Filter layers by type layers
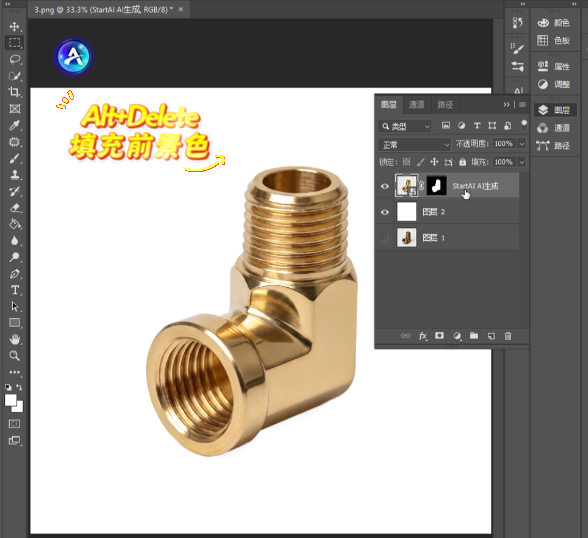This screenshot has width=588, height=538. point(477,126)
